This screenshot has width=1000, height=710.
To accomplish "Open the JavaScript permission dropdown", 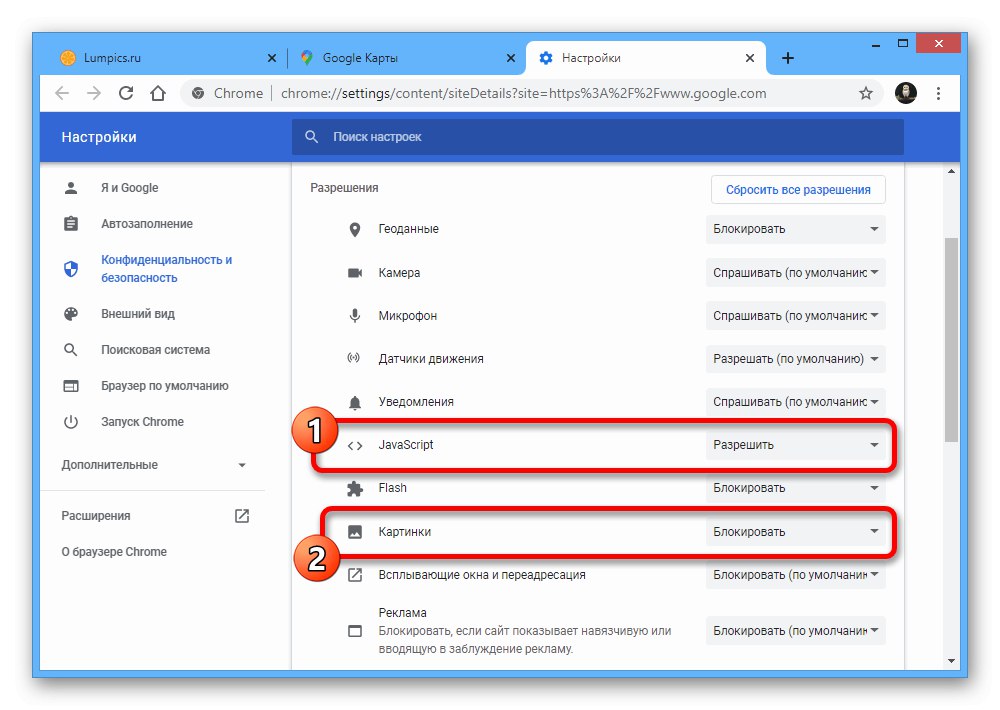I will [795, 445].
